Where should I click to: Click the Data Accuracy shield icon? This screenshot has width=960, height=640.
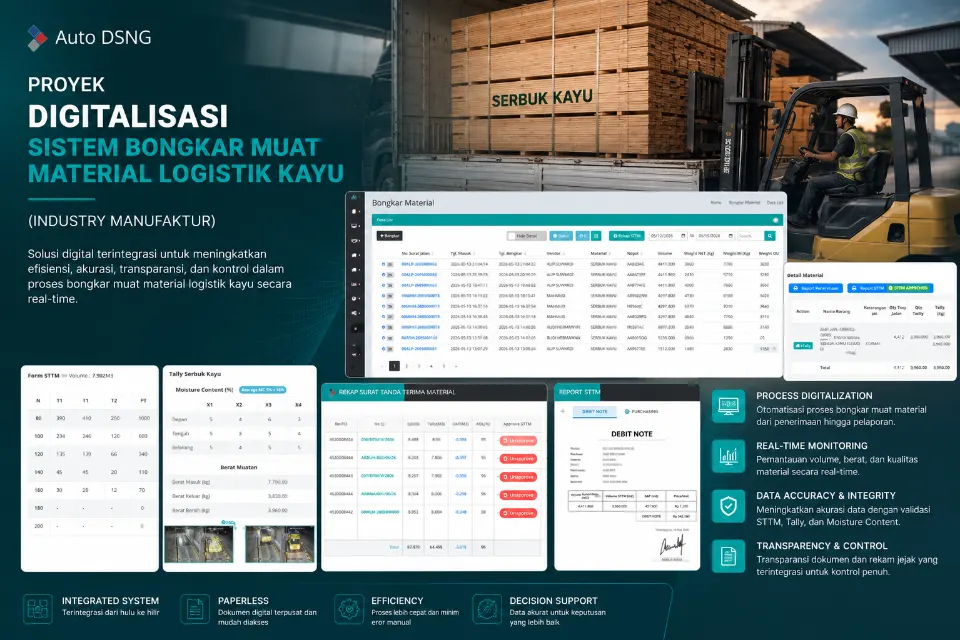point(728,506)
